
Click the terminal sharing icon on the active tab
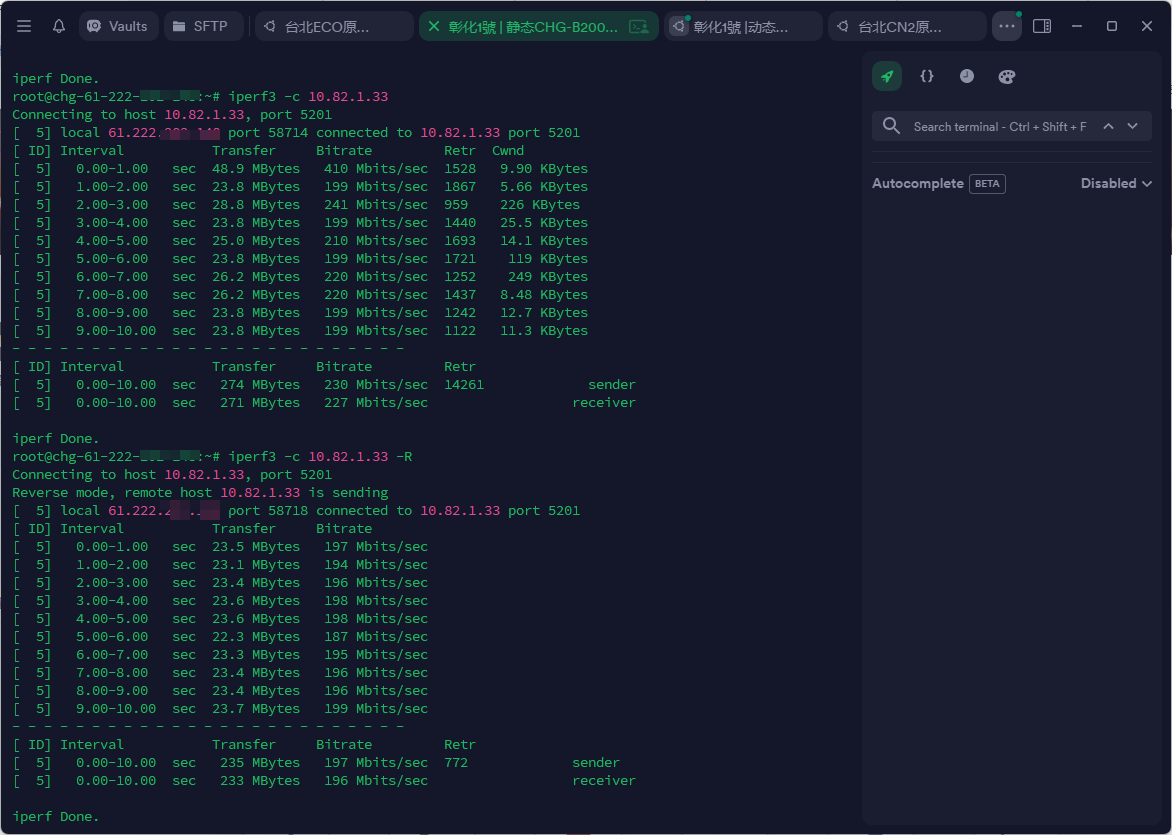point(638,27)
